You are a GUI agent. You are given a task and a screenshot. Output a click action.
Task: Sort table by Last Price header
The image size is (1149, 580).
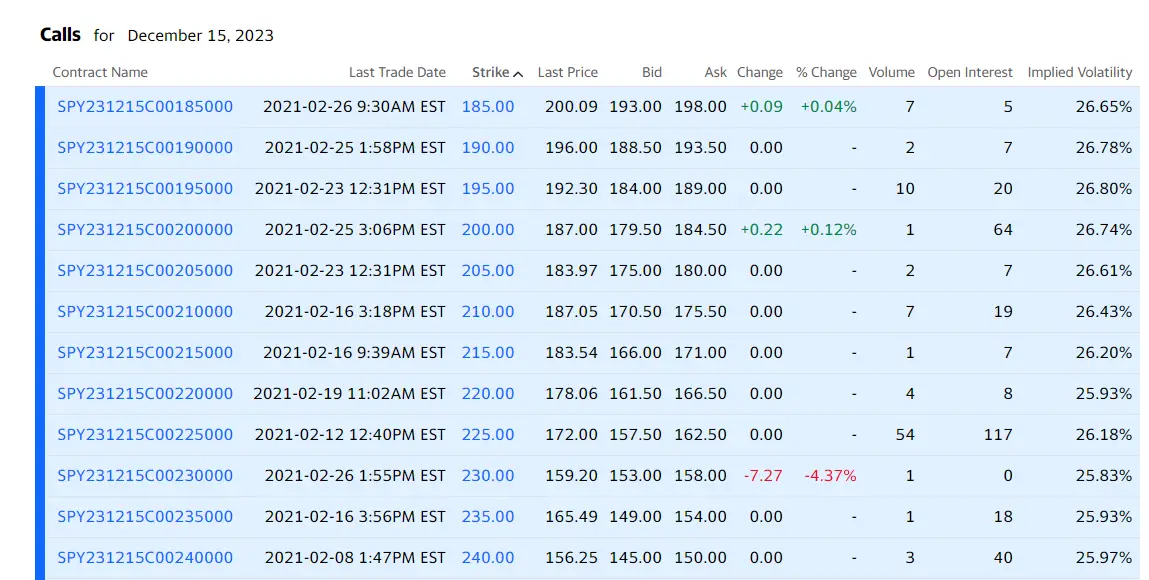tap(567, 72)
